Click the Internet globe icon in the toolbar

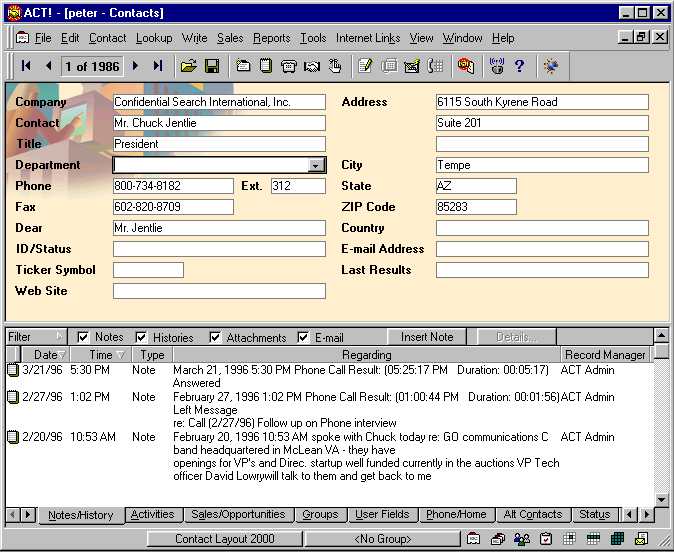tap(551, 66)
